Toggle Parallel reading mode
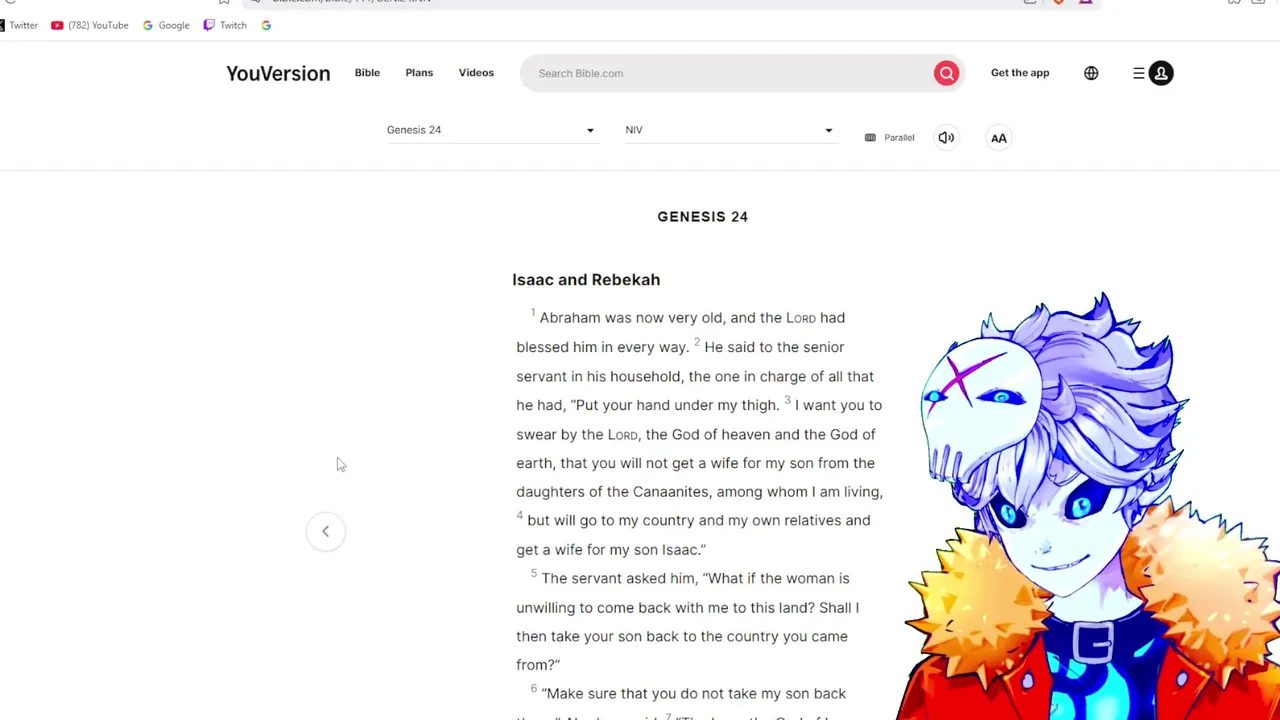Viewport: 1280px width, 720px height. (x=889, y=138)
